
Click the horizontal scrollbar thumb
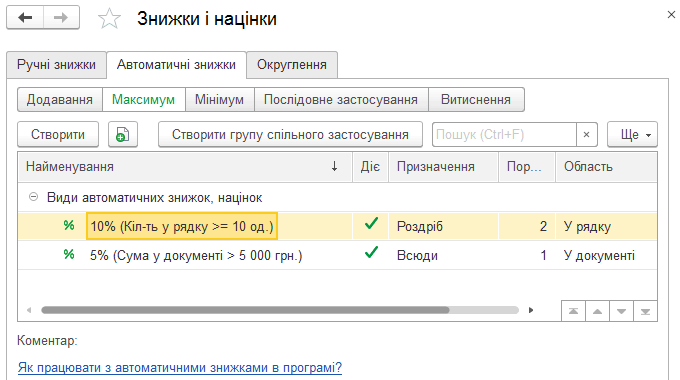click(x=245, y=310)
